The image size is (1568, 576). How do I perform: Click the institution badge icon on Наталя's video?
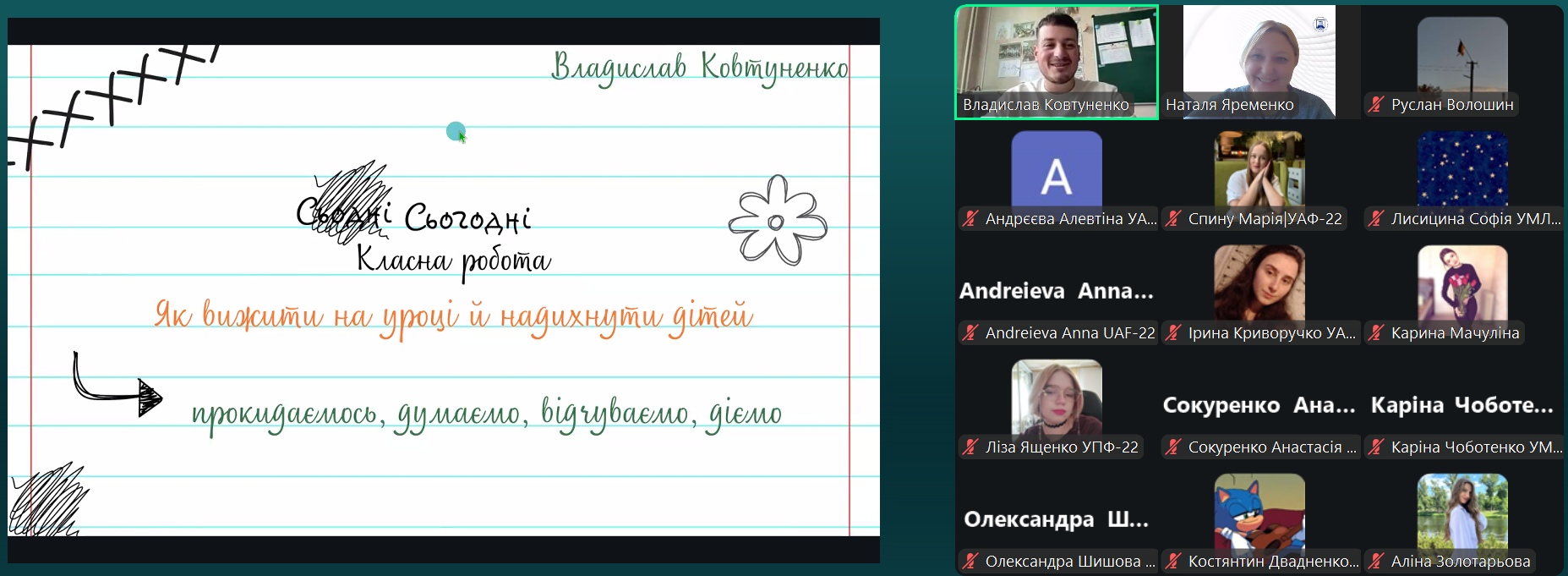tap(1320, 24)
